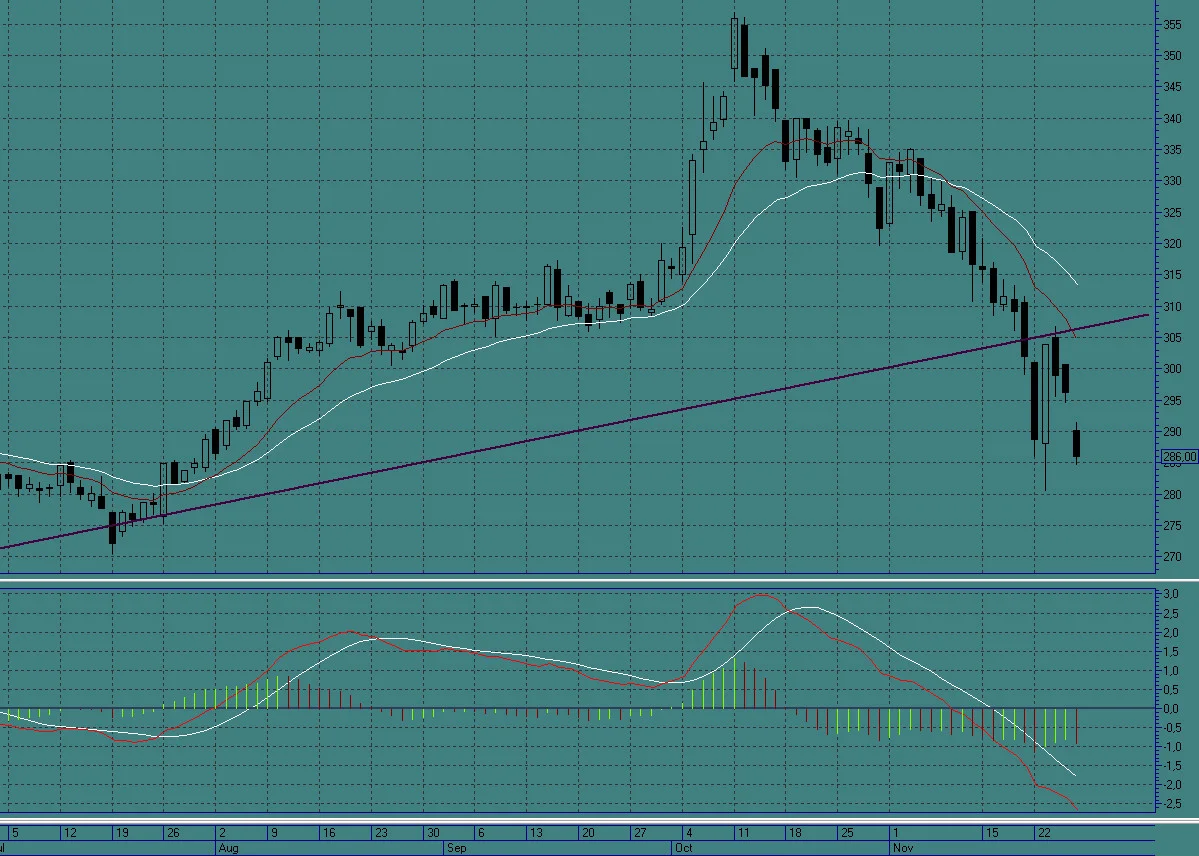Click the 270 price axis label
Image resolution: width=1199 pixels, height=856 pixels.
point(1172,557)
